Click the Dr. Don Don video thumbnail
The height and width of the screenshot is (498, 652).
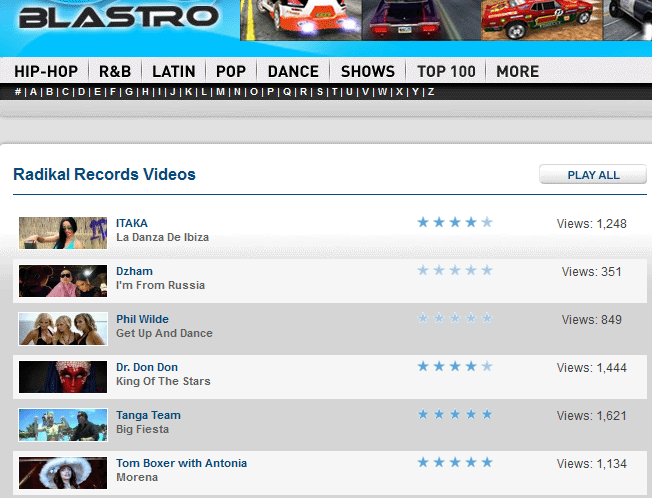point(63,377)
